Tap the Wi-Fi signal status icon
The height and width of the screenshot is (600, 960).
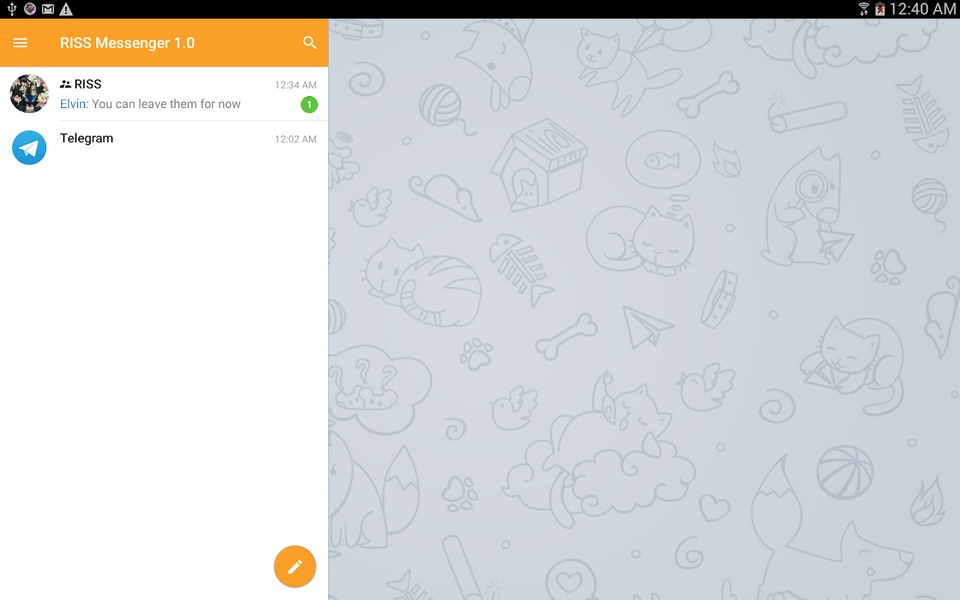[863, 9]
